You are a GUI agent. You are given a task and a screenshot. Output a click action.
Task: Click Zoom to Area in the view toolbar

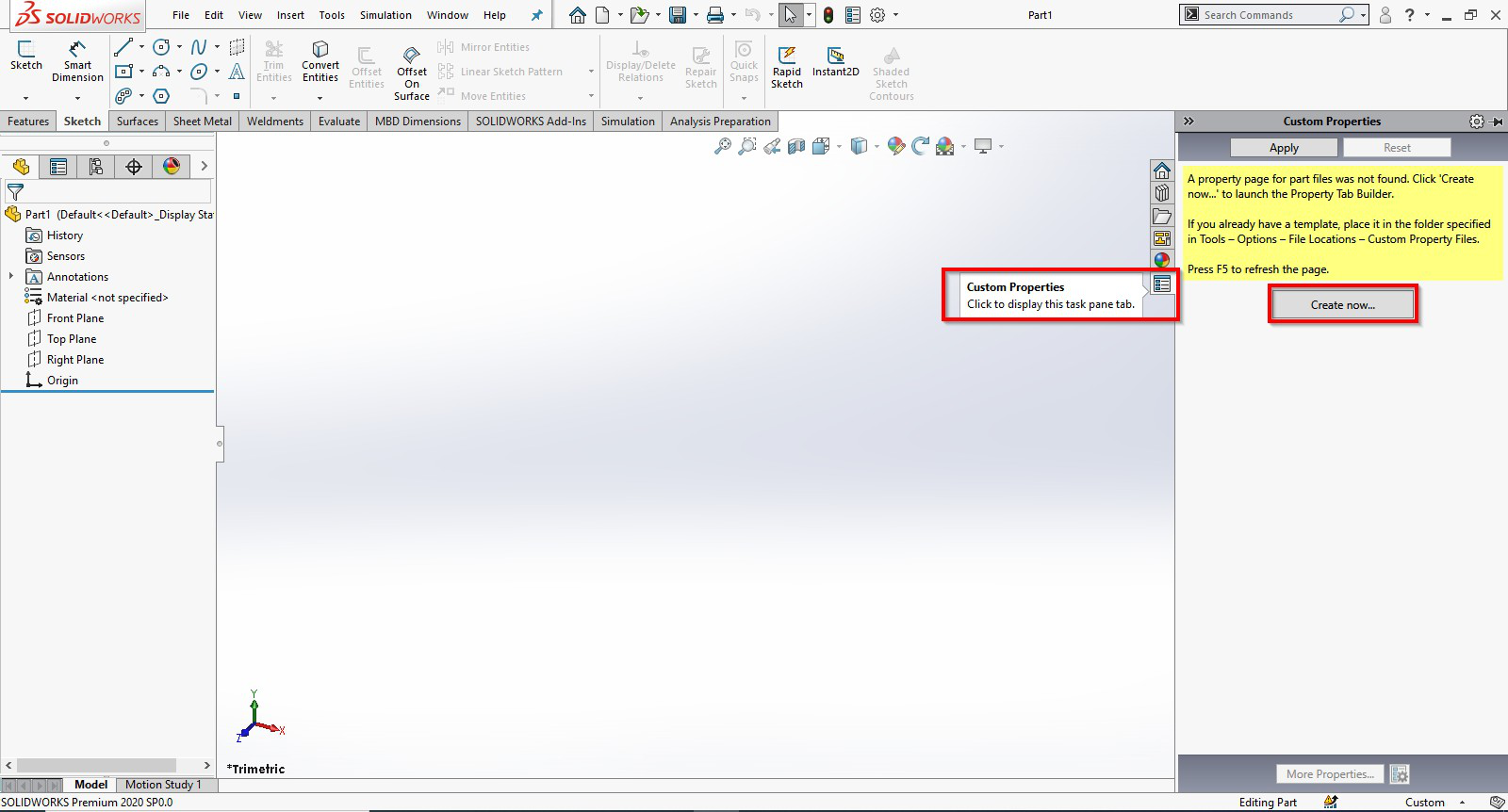tap(747, 146)
